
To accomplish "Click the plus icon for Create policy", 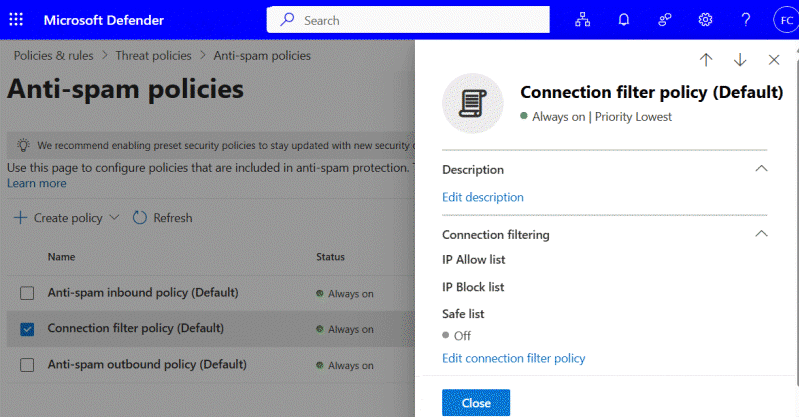I will tap(20, 218).
